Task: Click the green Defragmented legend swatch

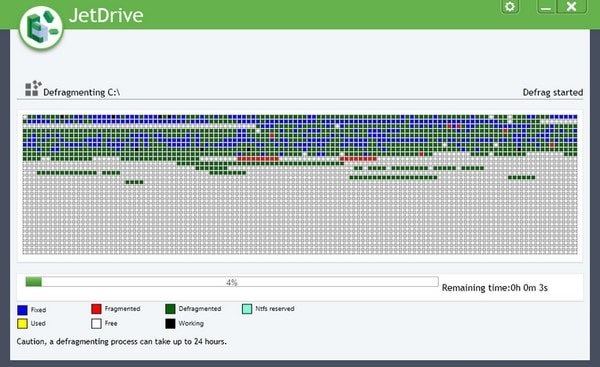Action: 170,309
